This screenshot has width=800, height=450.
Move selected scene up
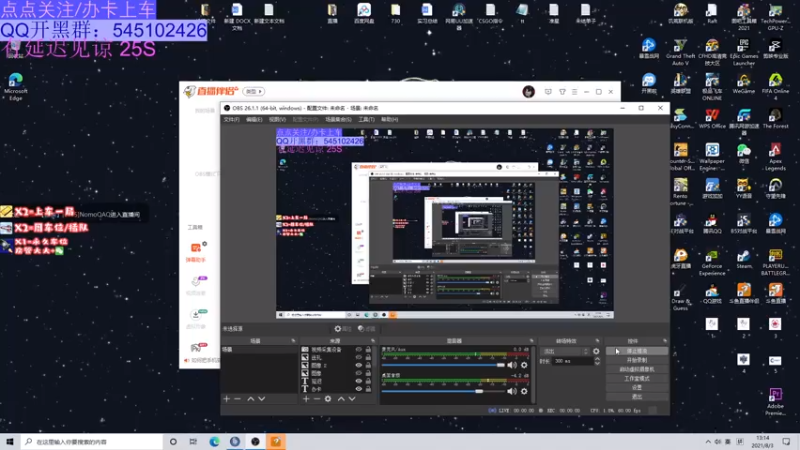(x=251, y=399)
